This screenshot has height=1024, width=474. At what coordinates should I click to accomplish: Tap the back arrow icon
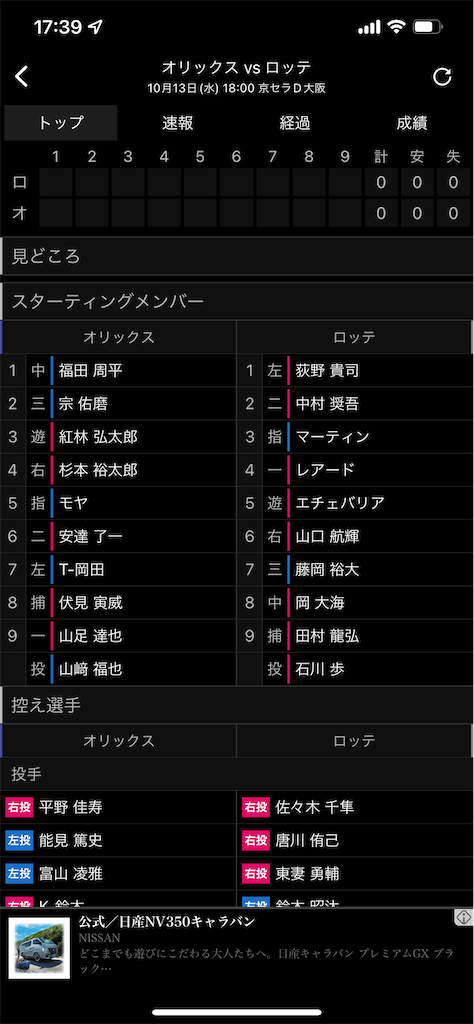(22, 76)
